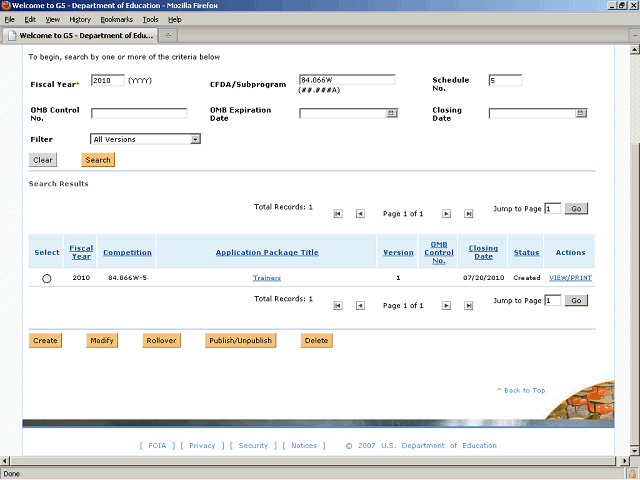
Task: Click horizontal scrollbar left arrow
Action: click(5, 461)
